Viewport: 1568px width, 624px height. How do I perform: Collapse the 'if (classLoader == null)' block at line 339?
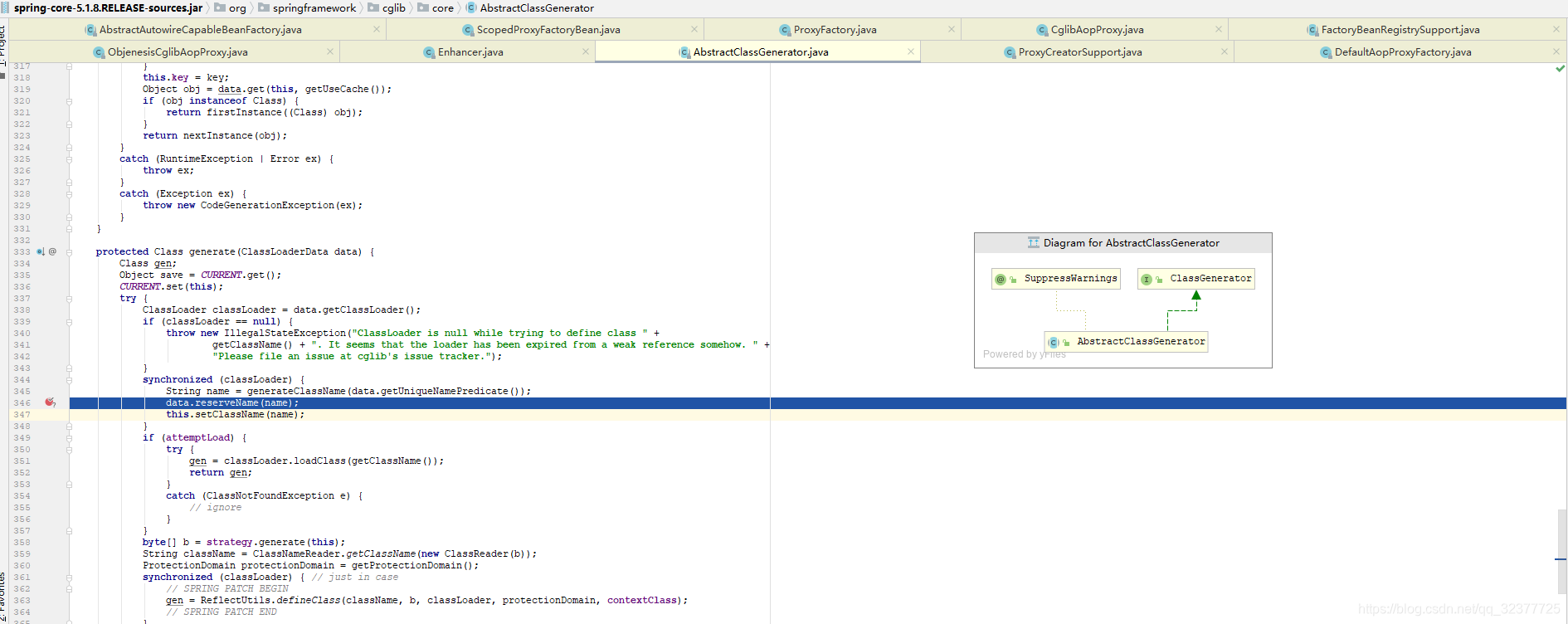click(70, 322)
